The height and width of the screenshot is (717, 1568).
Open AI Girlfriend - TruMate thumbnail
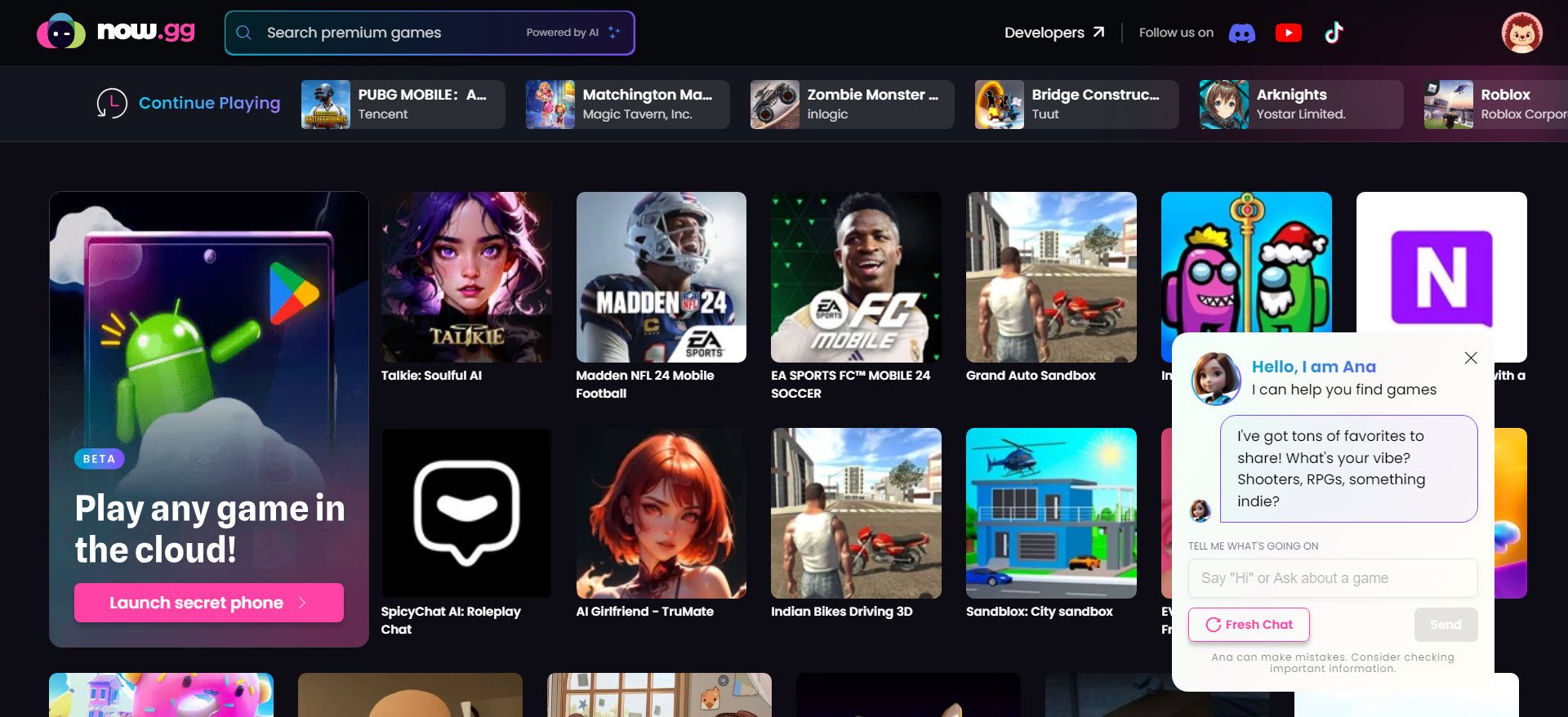[661, 513]
